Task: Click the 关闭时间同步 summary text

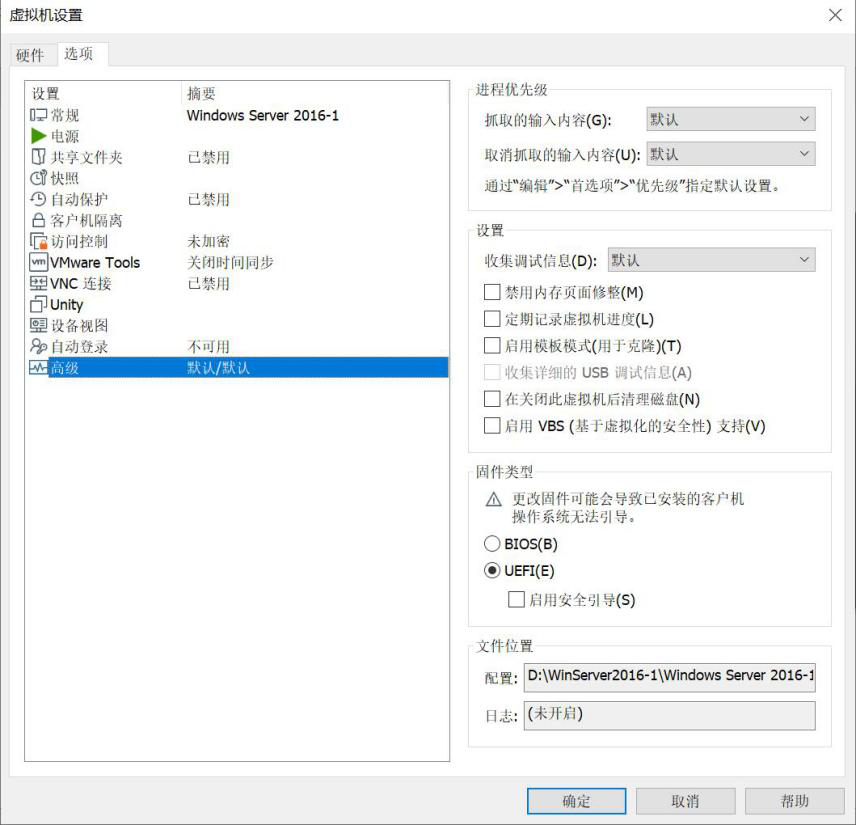Action: (x=230, y=262)
